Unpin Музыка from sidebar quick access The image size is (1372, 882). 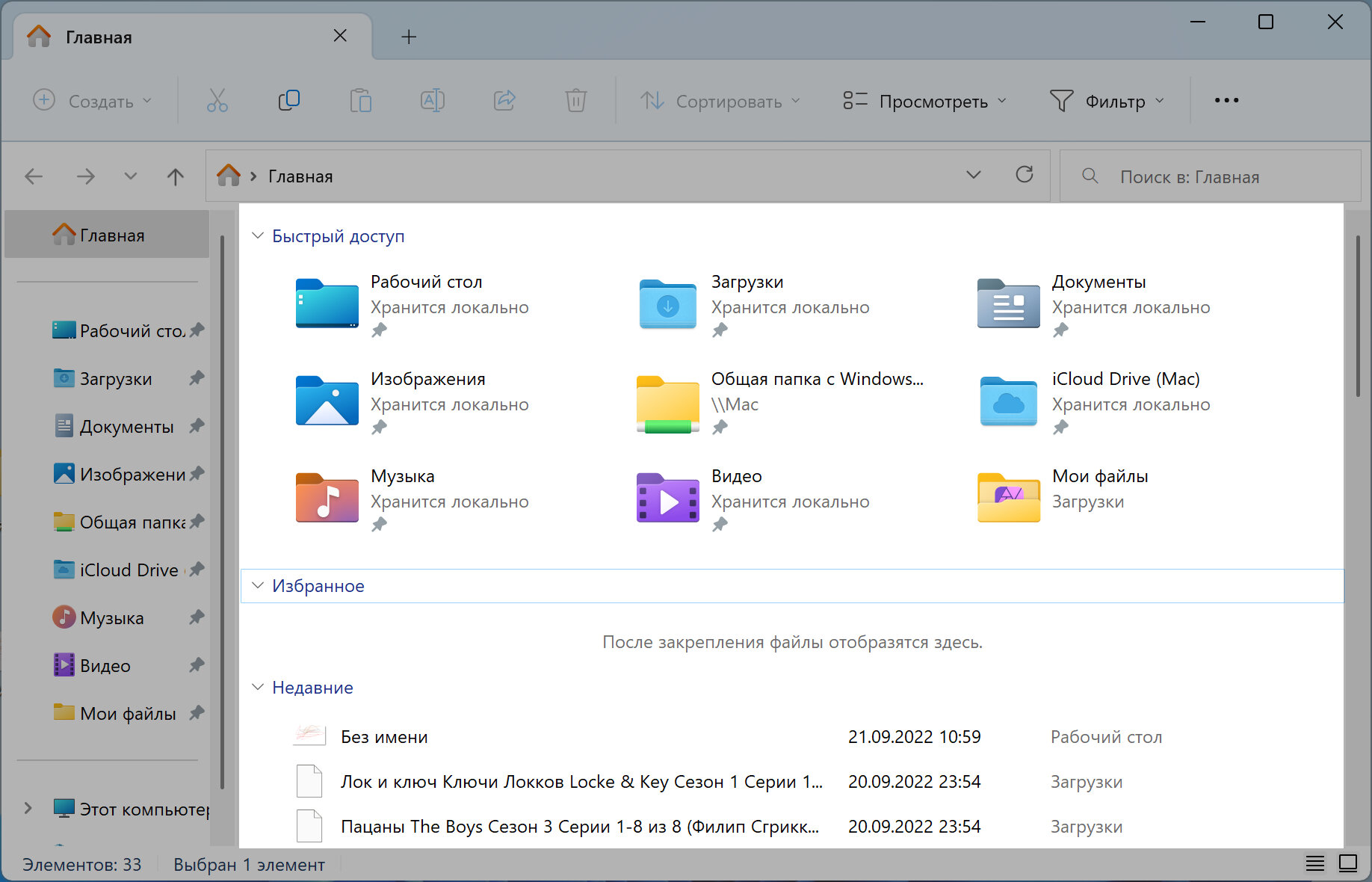[197, 617]
